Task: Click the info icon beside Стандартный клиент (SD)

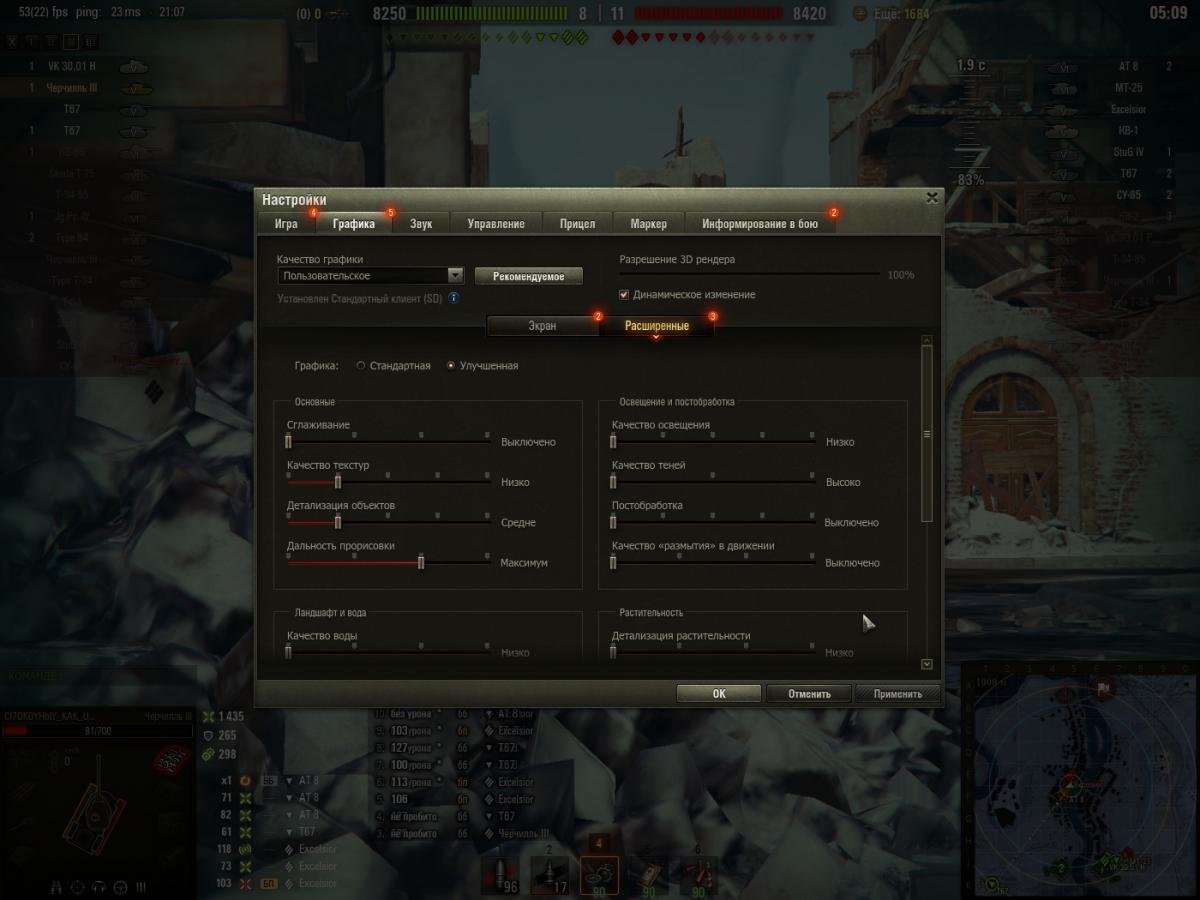Action: coord(454,297)
